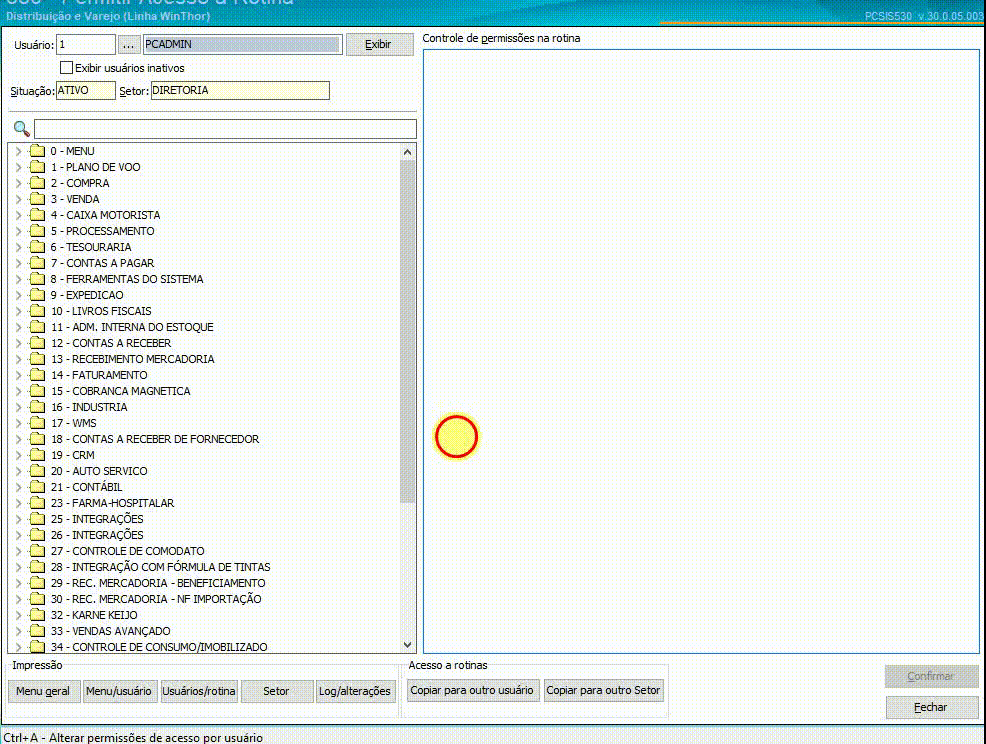Toggle Exibir usuários inativos checkbox
Image resolution: width=986 pixels, height=744 pixels.
tap(66, 67)
